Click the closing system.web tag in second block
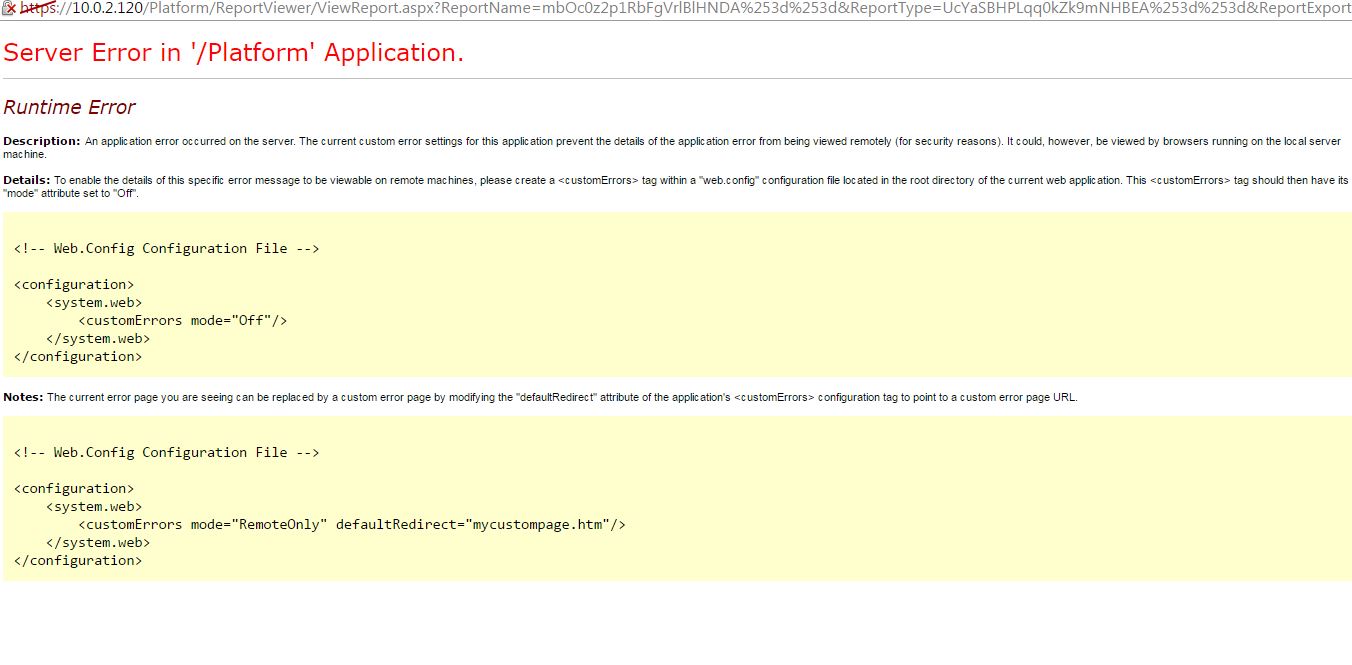The width and height of the screenshot is (1352, 665). (x=98, y=542)
